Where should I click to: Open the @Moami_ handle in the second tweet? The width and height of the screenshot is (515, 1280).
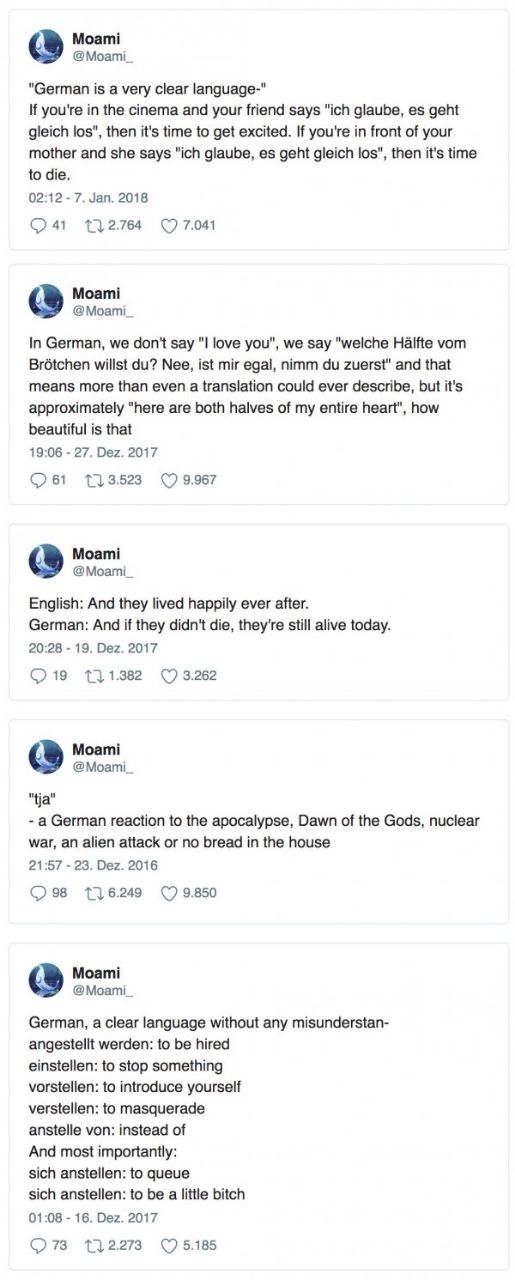pos(102,311)
